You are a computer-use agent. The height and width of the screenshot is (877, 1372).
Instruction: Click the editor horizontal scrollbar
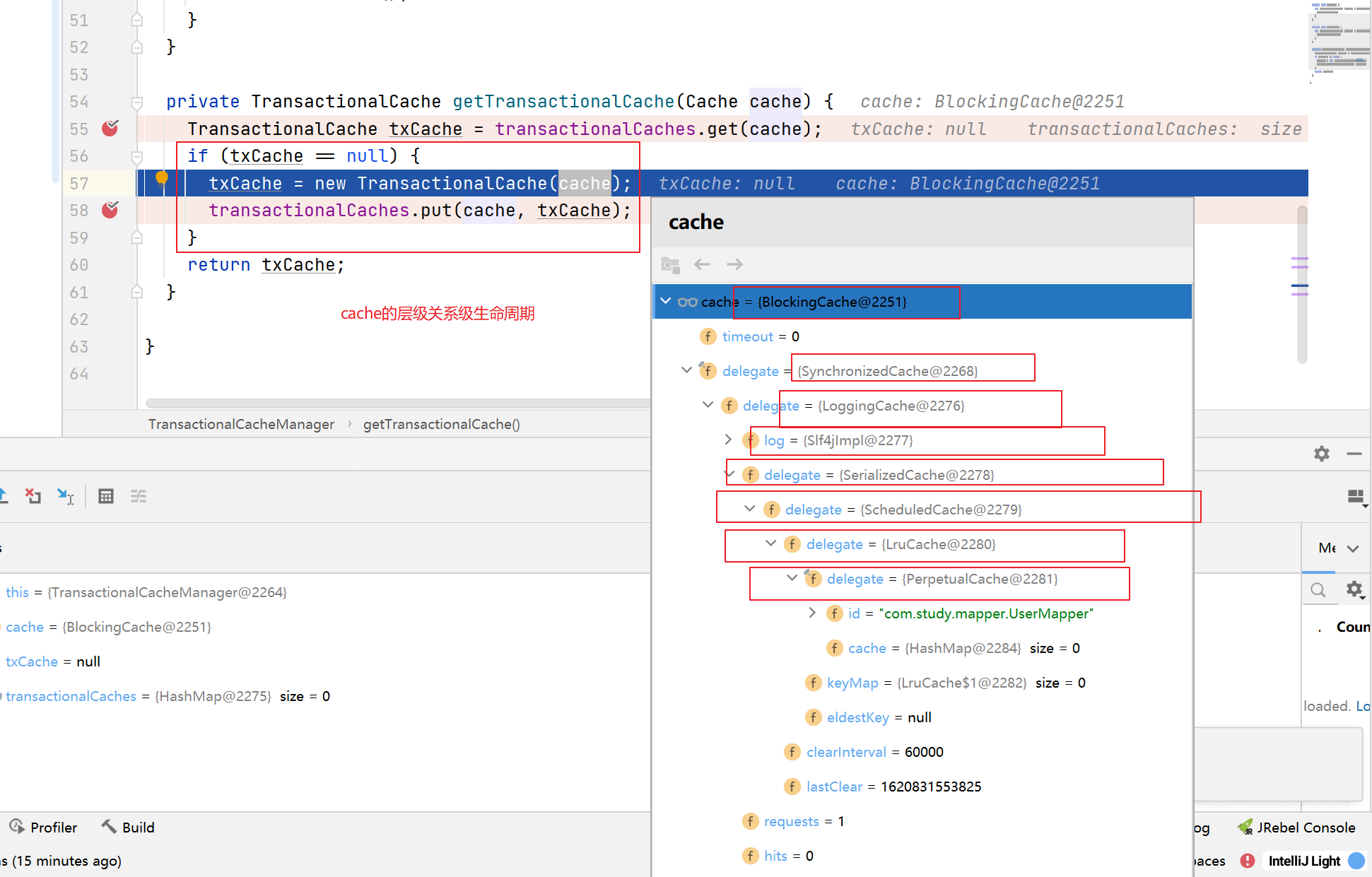398,403
